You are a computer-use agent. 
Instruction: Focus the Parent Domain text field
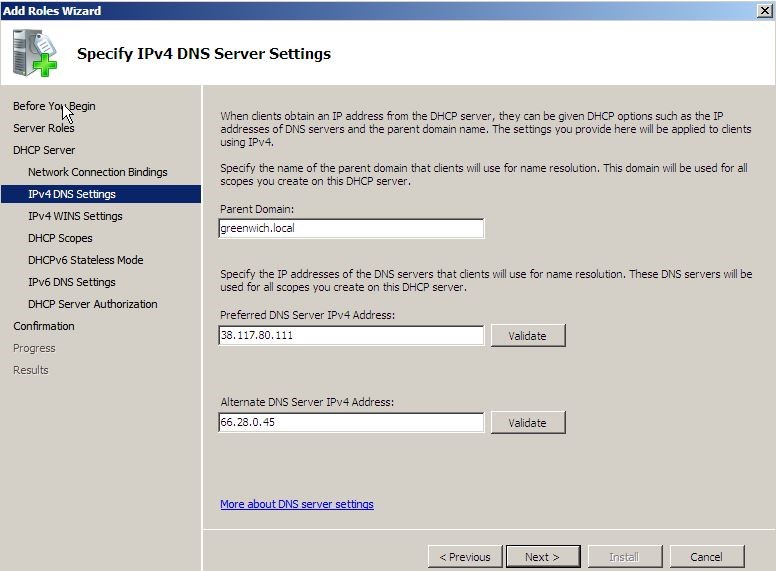tap(351, 228)
